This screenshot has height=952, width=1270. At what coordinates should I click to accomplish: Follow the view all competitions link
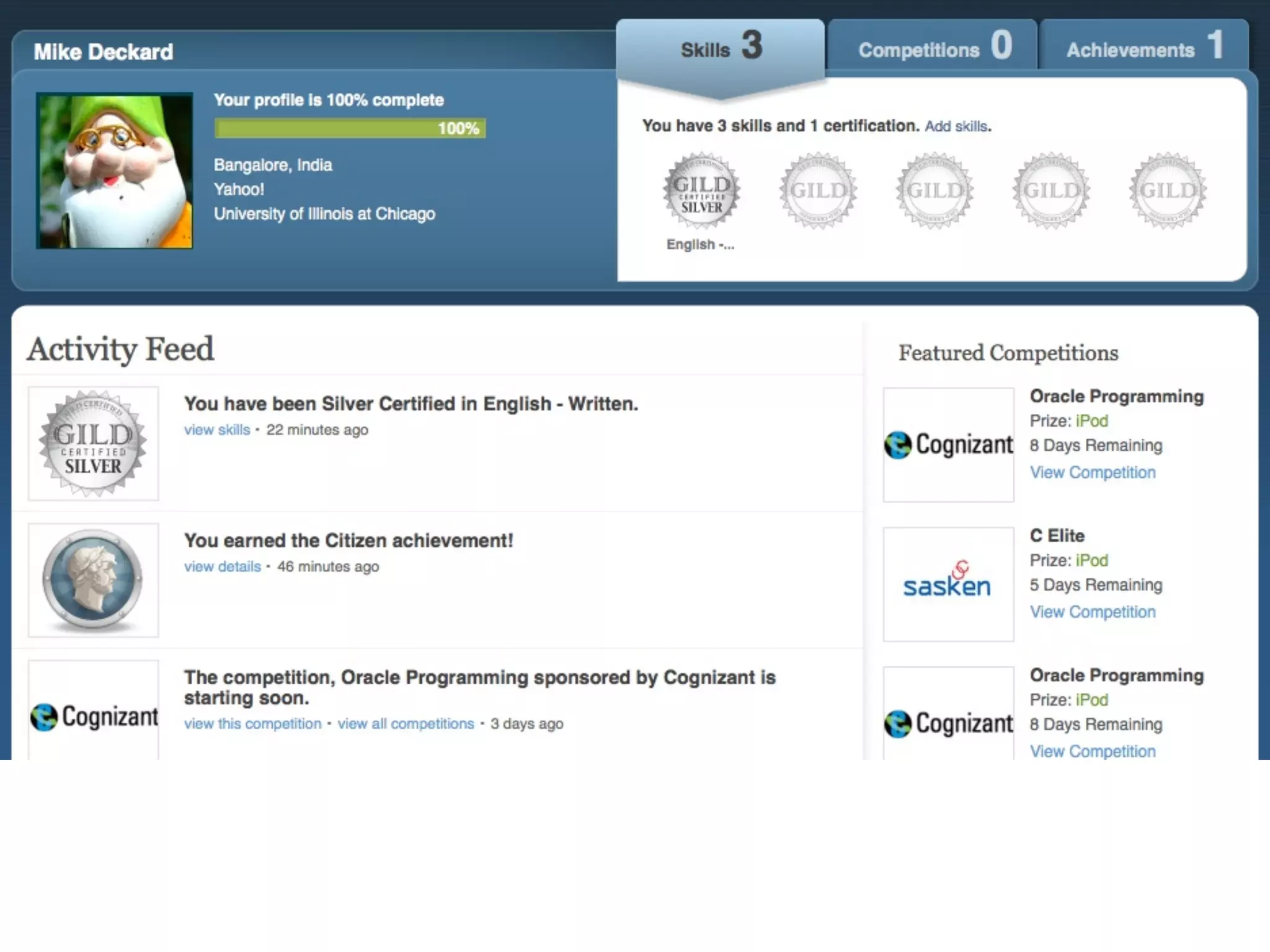tap(406, 724)
